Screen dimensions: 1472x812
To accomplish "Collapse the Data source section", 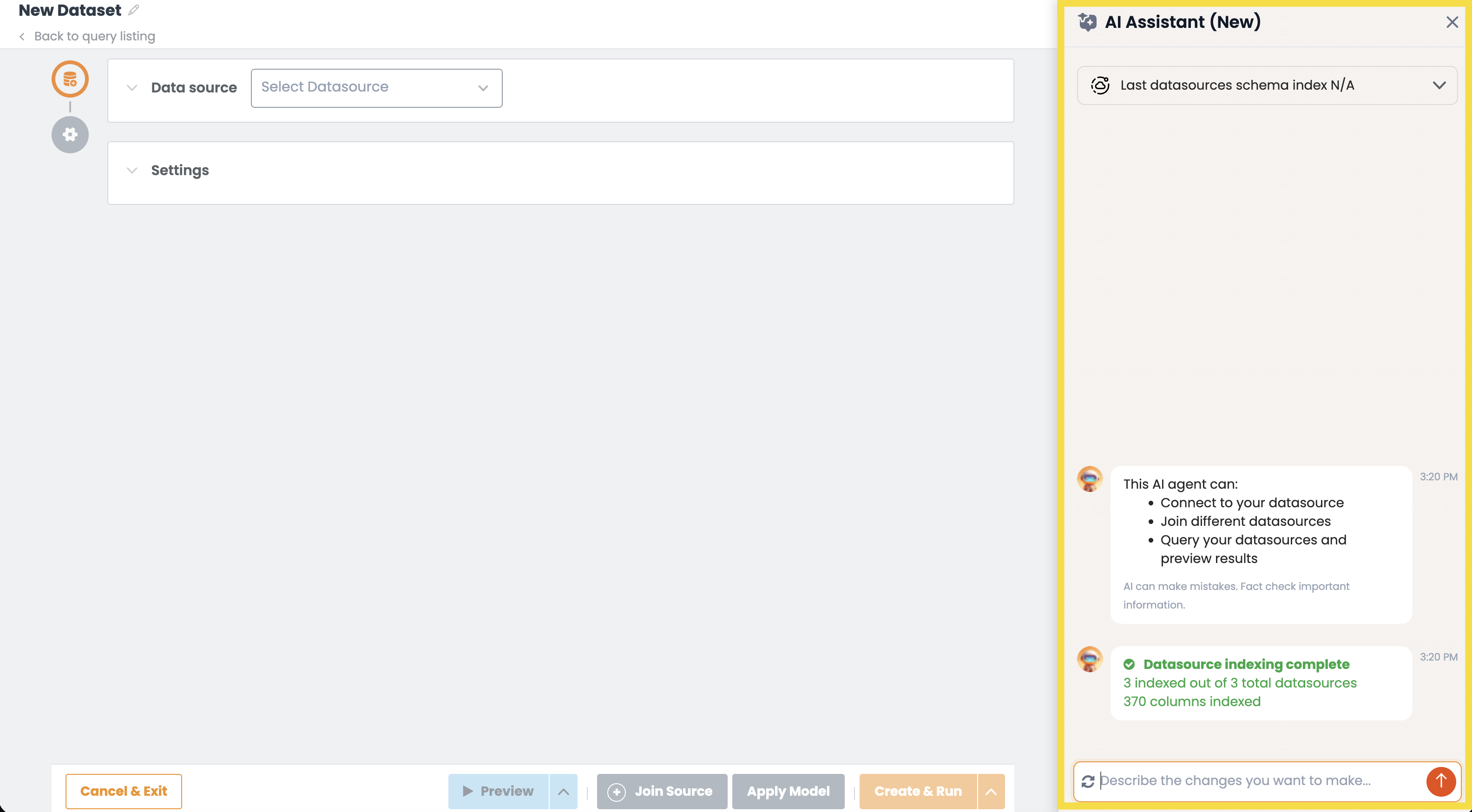I will tap(131, 88).
